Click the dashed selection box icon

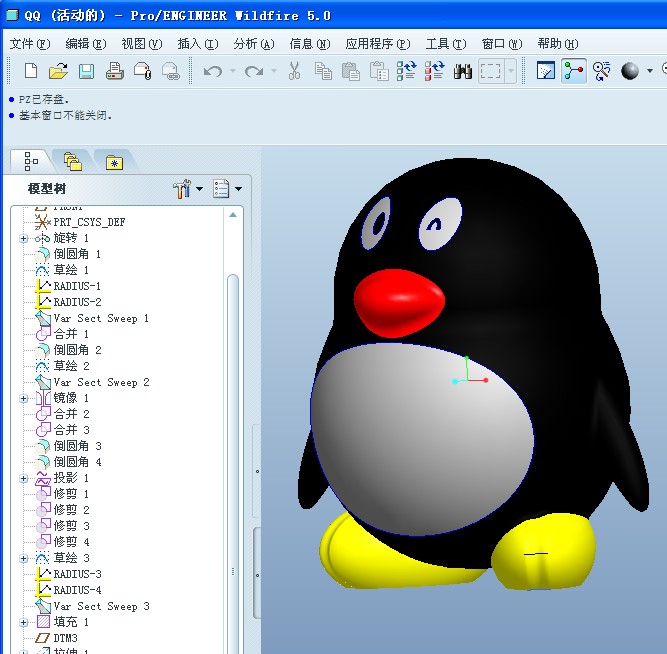(490, 71)
